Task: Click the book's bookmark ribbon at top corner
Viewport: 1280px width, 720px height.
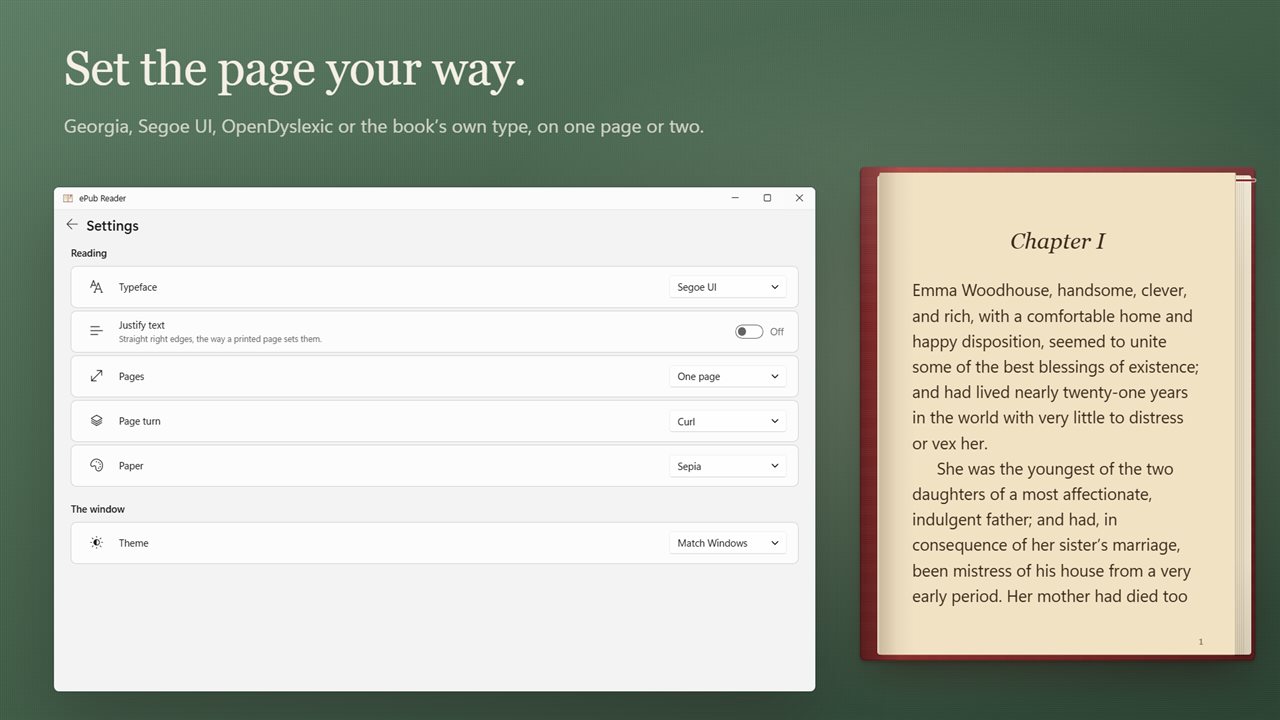Action: click(x=1245, y=178)
